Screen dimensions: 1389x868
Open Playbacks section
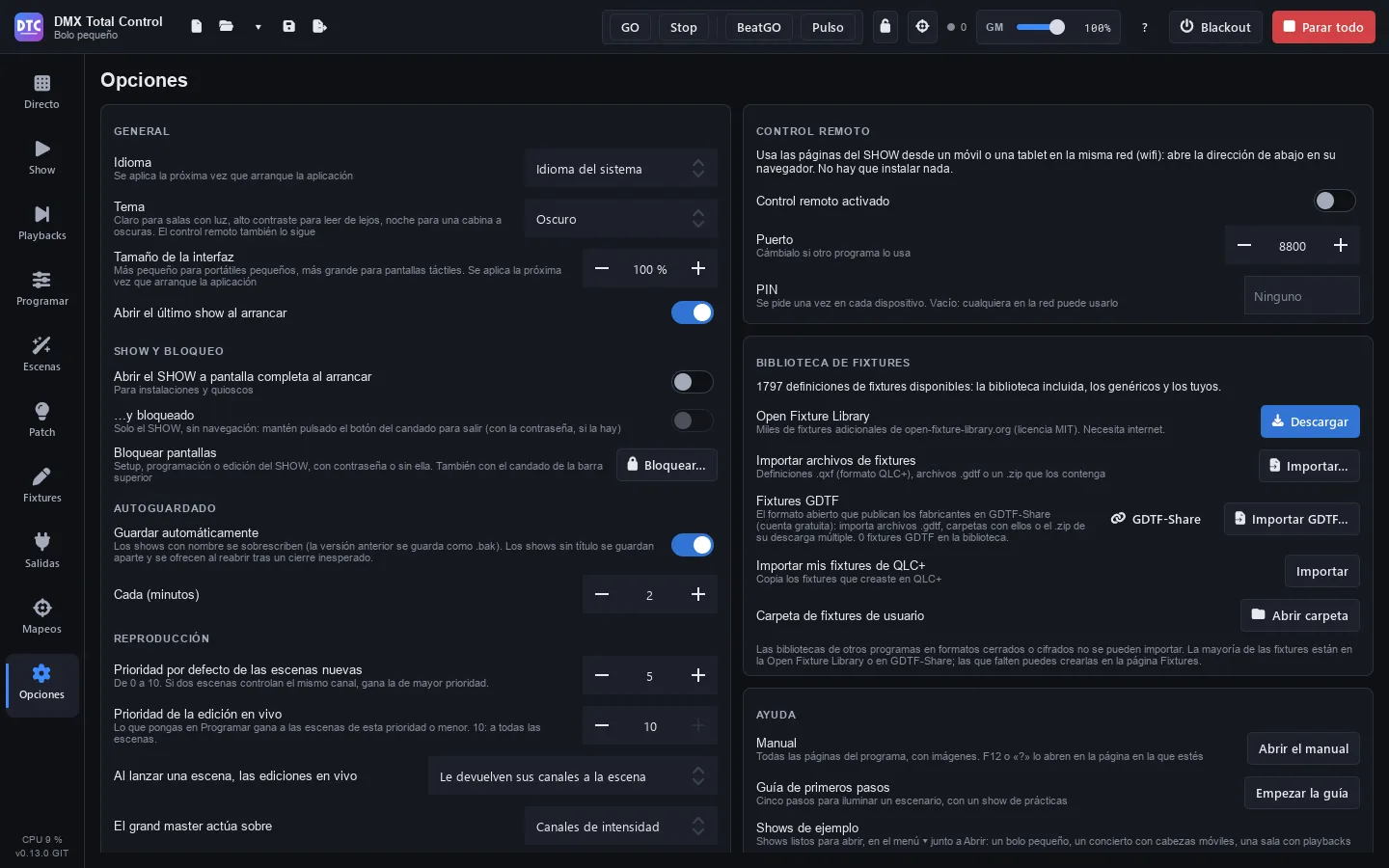click(41, 224)
